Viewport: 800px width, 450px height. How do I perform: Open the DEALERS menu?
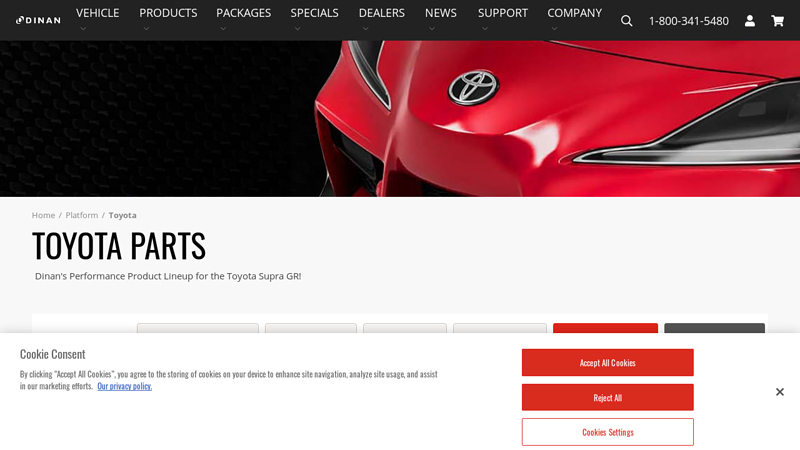tap(382, 13)
